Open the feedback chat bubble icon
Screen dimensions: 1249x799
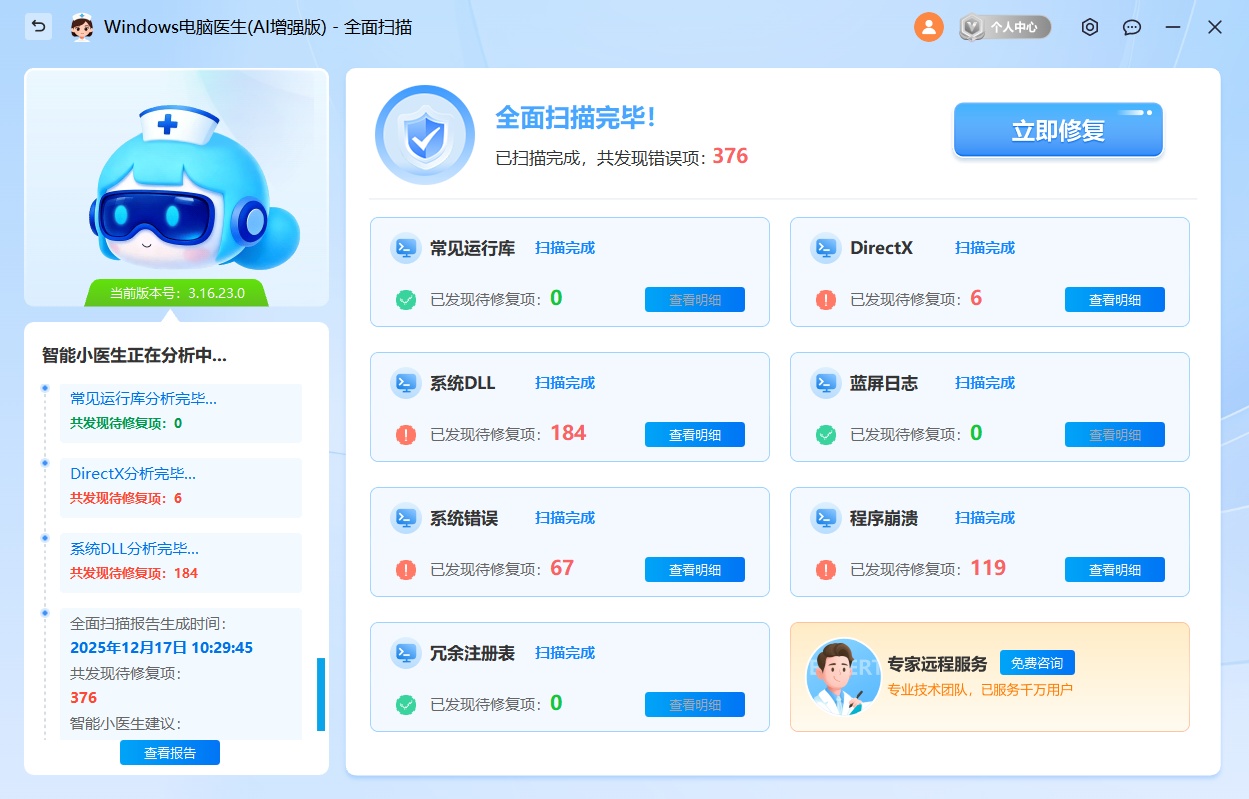[x=1132, y=27]
